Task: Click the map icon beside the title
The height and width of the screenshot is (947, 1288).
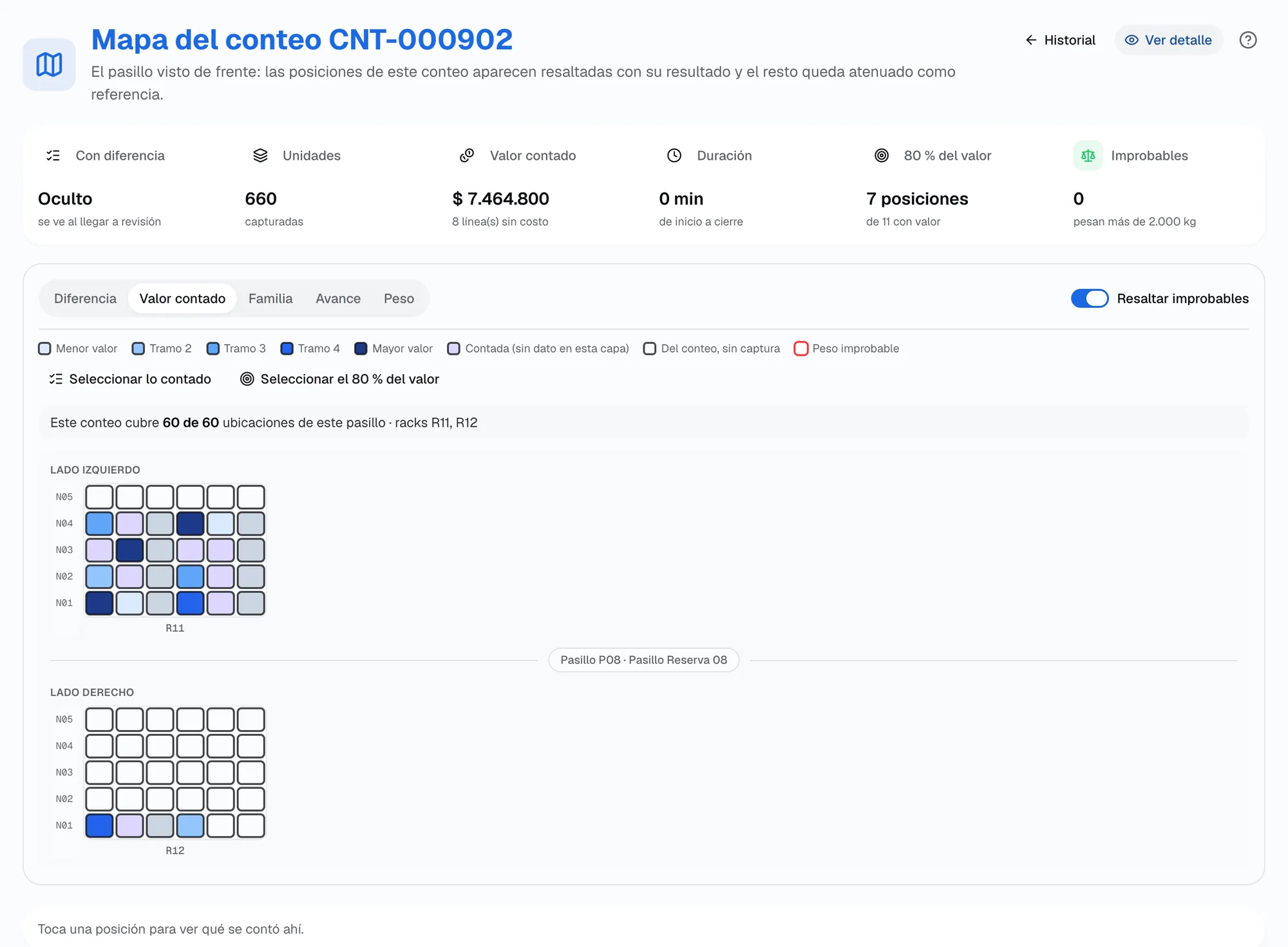Action: click(49, 64)
